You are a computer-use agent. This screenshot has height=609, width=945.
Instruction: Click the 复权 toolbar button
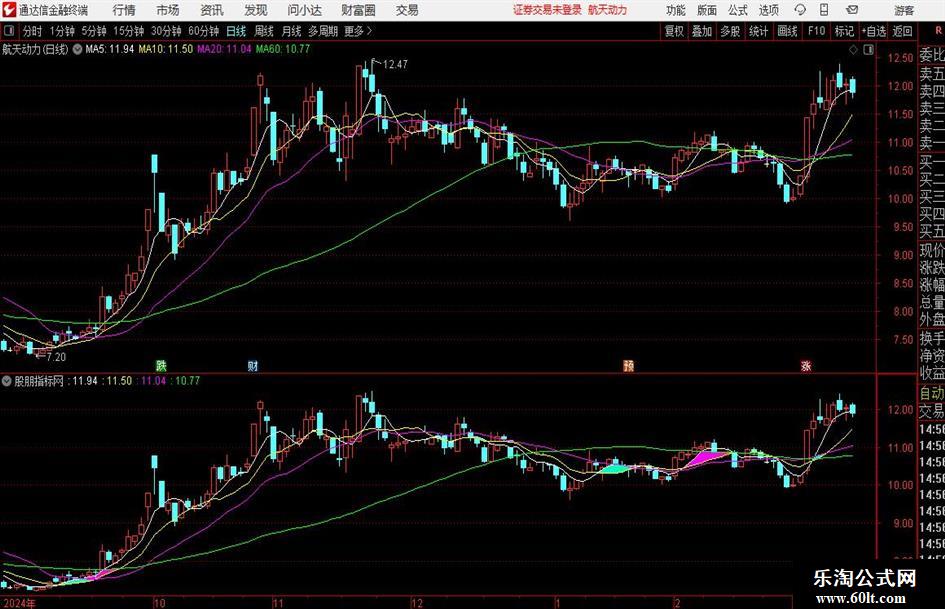click(674, 31)
